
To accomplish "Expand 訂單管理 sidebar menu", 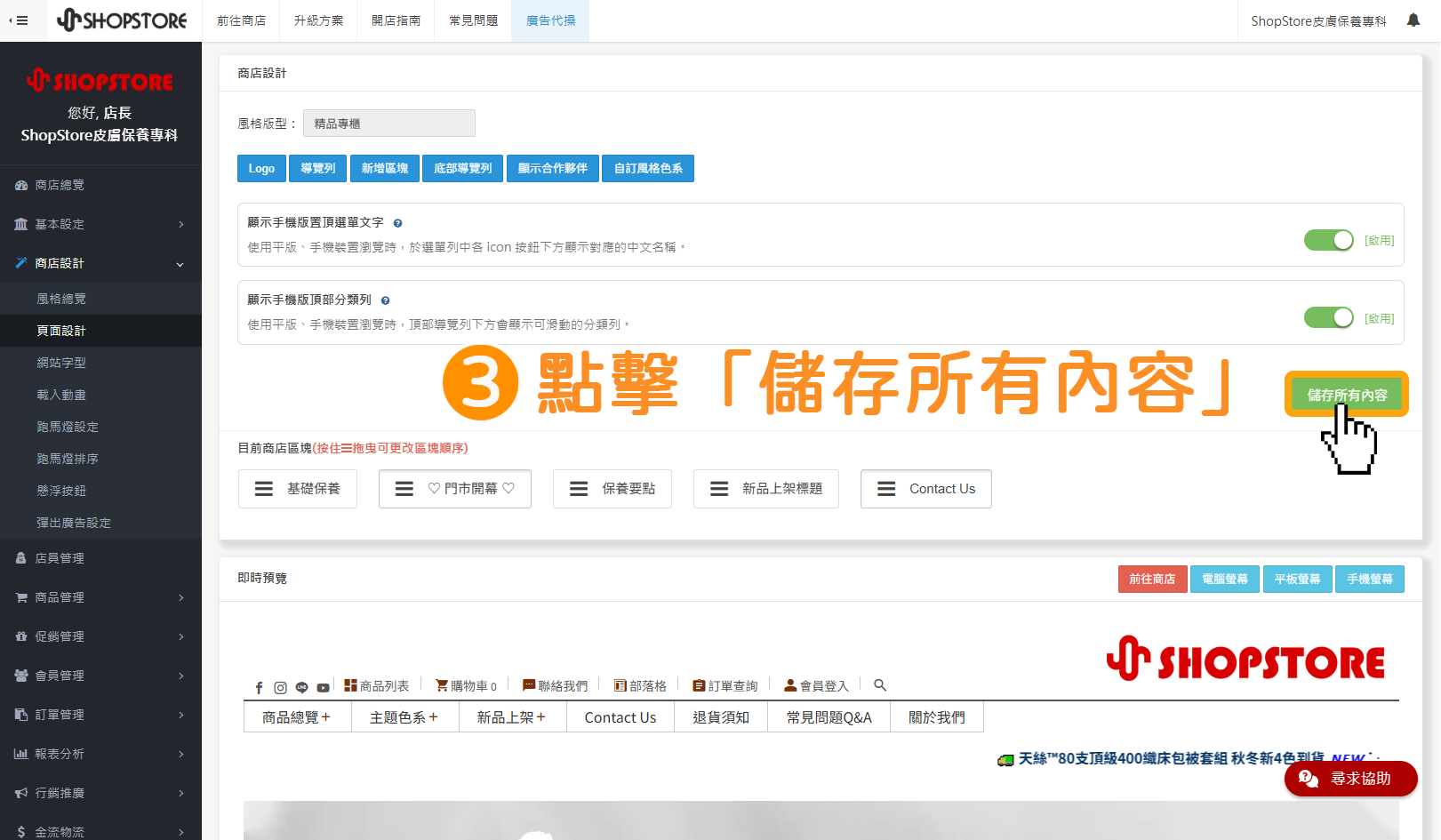I will click(100, 715).
